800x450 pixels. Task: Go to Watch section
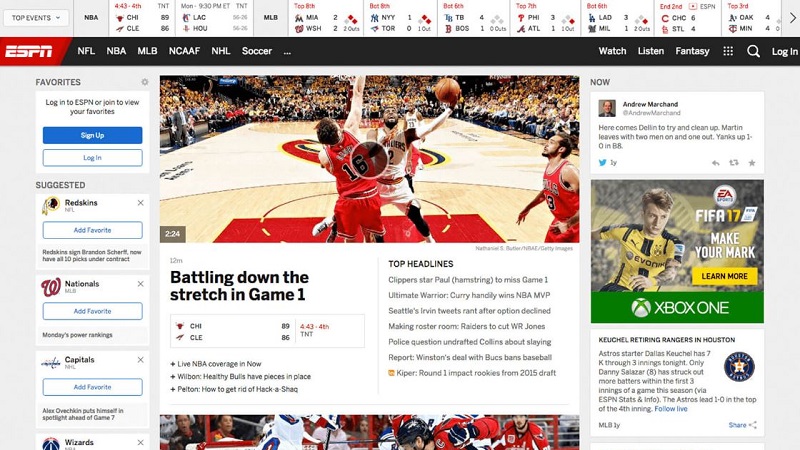[612, 51]
